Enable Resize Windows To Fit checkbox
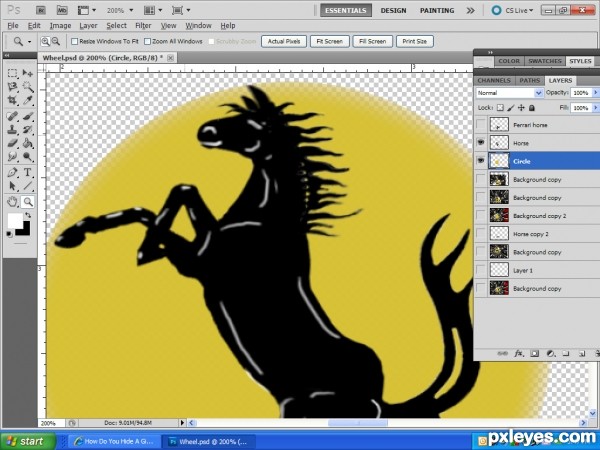This screenshot has width=600, height=450. click(x=75, y=41)
